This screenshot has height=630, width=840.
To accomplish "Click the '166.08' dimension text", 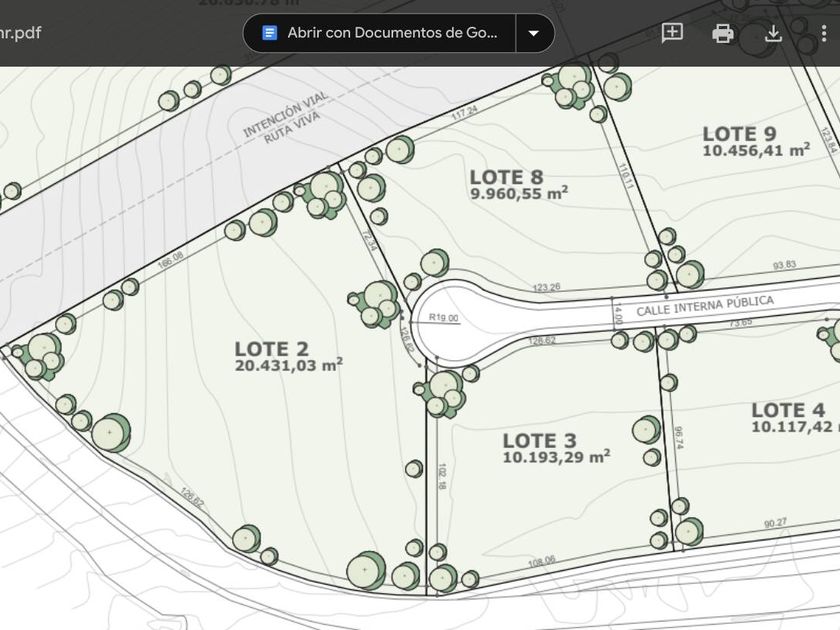I will (170, 260).
